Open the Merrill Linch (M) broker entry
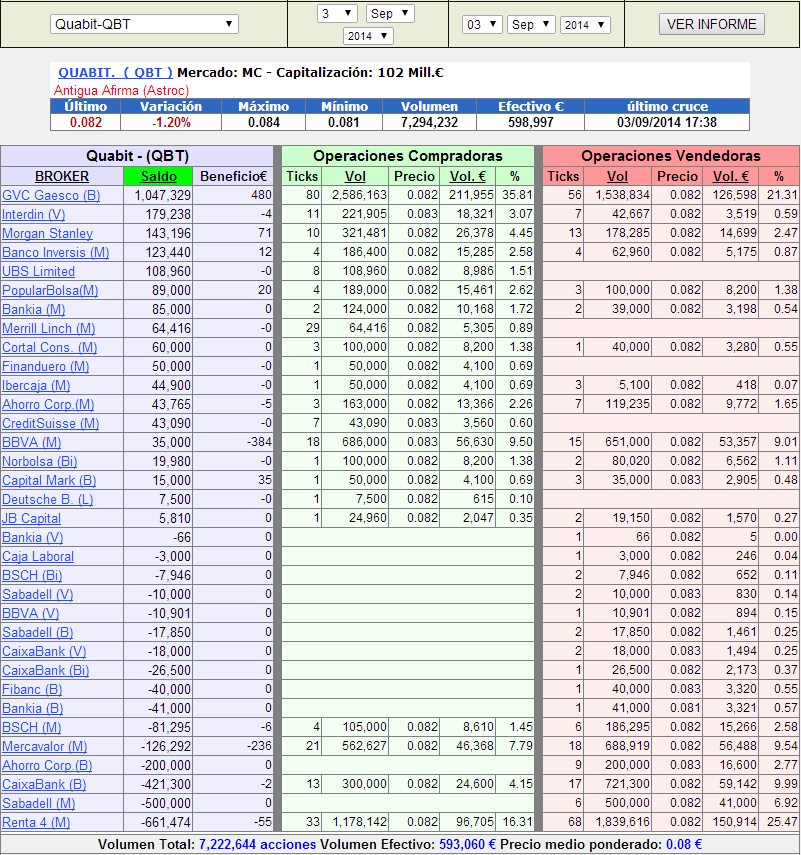801x855 pixels. (x=48, y=328)
